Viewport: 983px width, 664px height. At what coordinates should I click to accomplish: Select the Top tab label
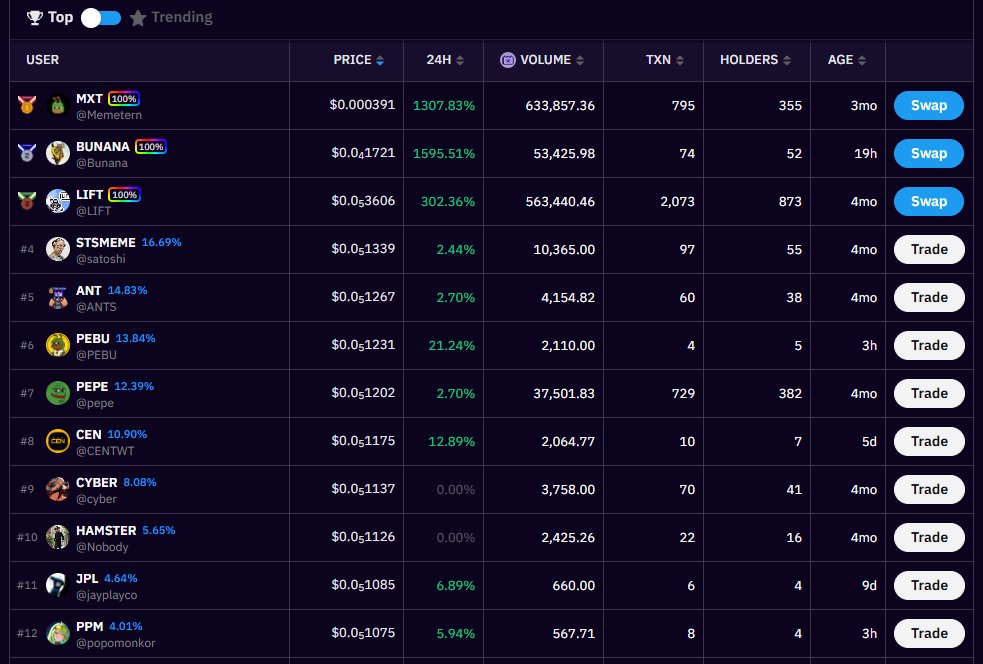(60, 18)
